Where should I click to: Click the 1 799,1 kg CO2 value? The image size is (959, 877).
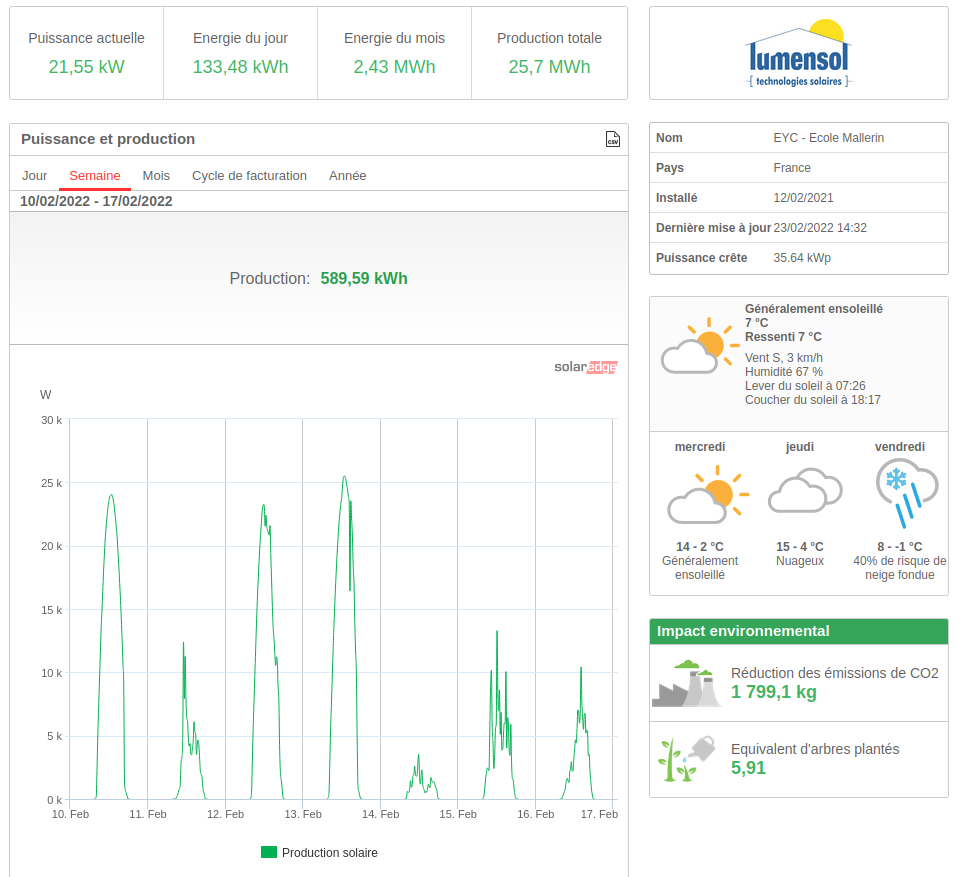click(x=774, y=692)
